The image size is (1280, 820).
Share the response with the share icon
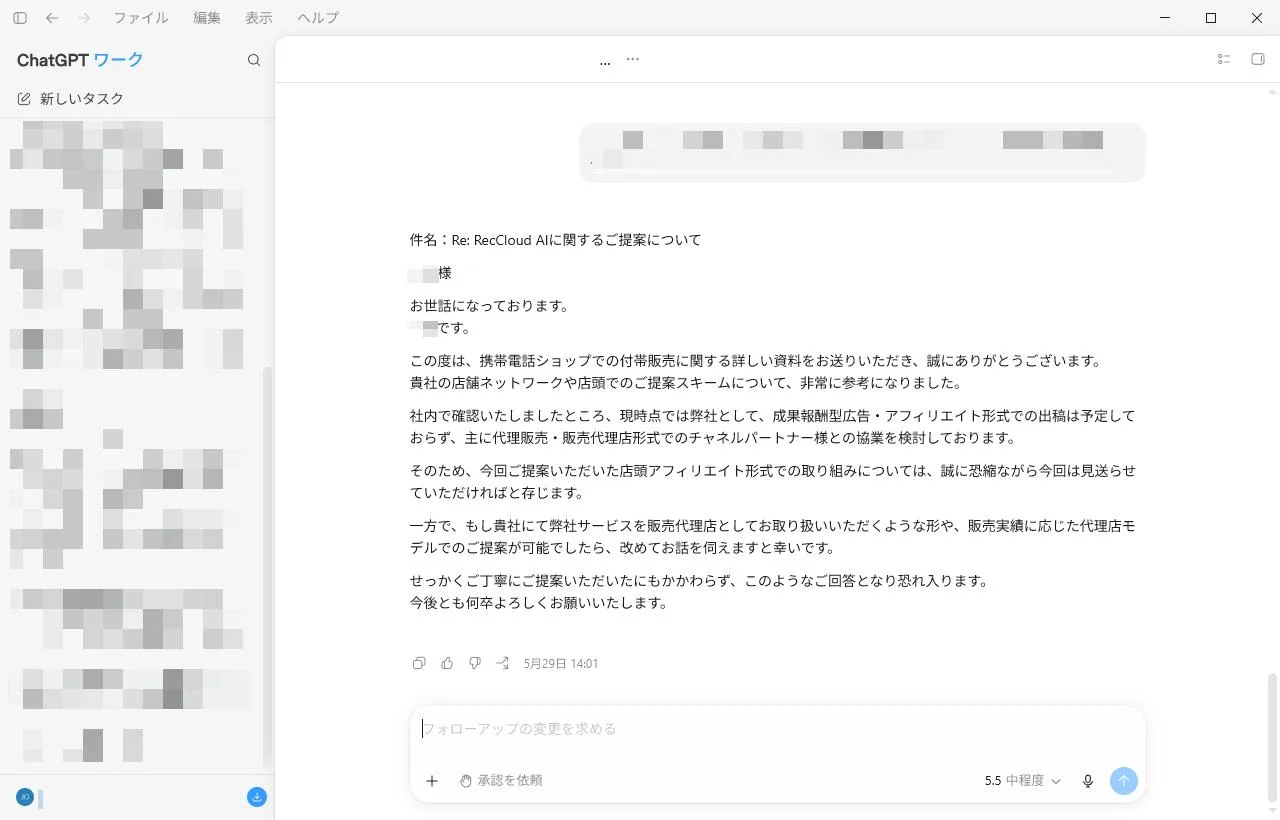pos(503,663)
